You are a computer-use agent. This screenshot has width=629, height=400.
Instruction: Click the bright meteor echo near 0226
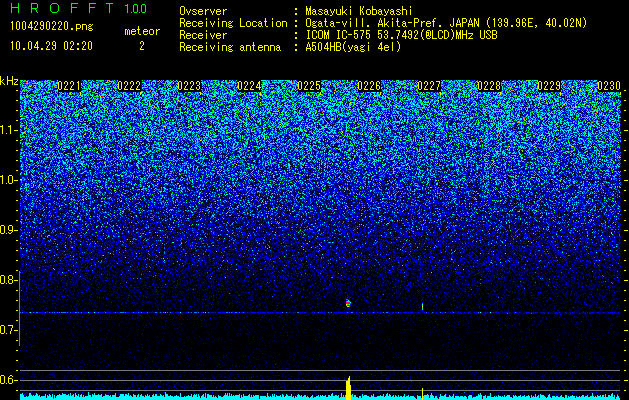coord(348,303)
